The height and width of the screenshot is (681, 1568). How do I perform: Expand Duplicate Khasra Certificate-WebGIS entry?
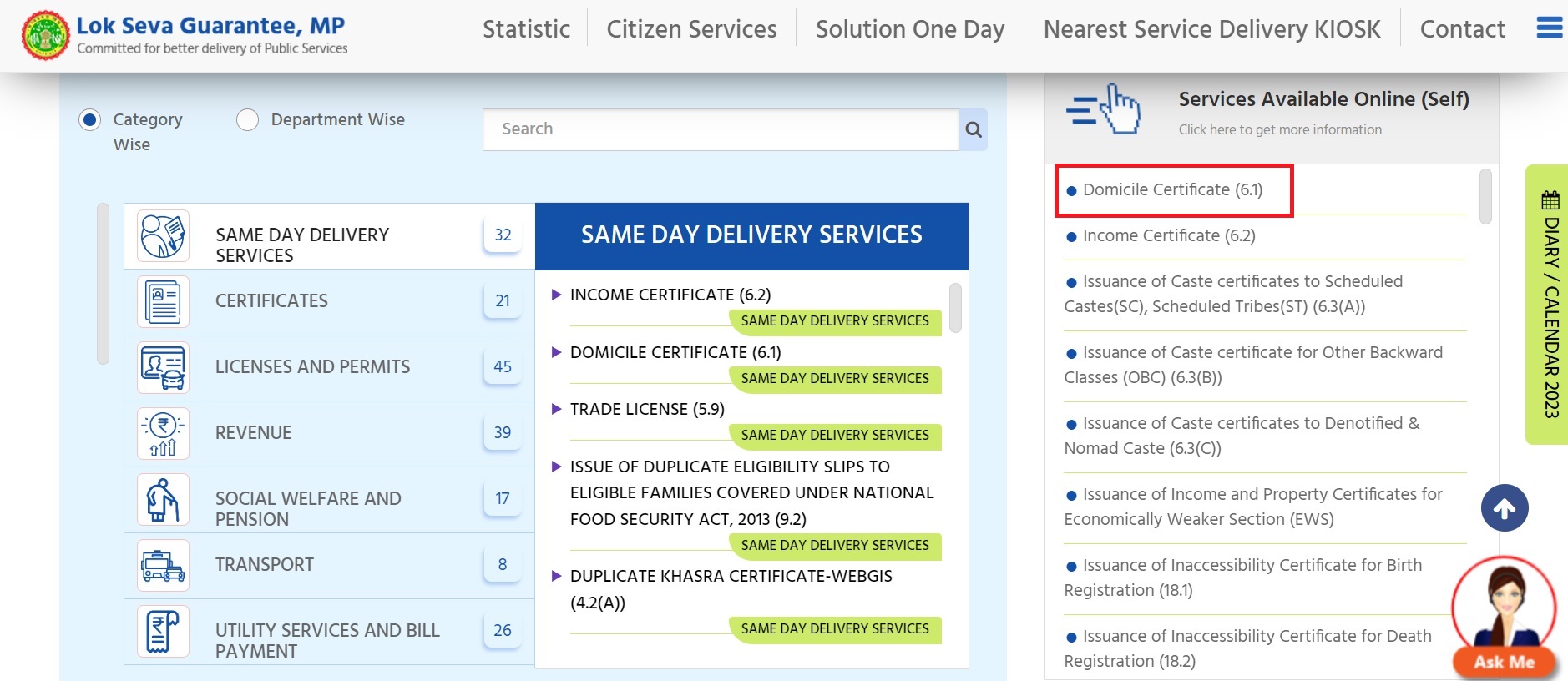(557, 576)
